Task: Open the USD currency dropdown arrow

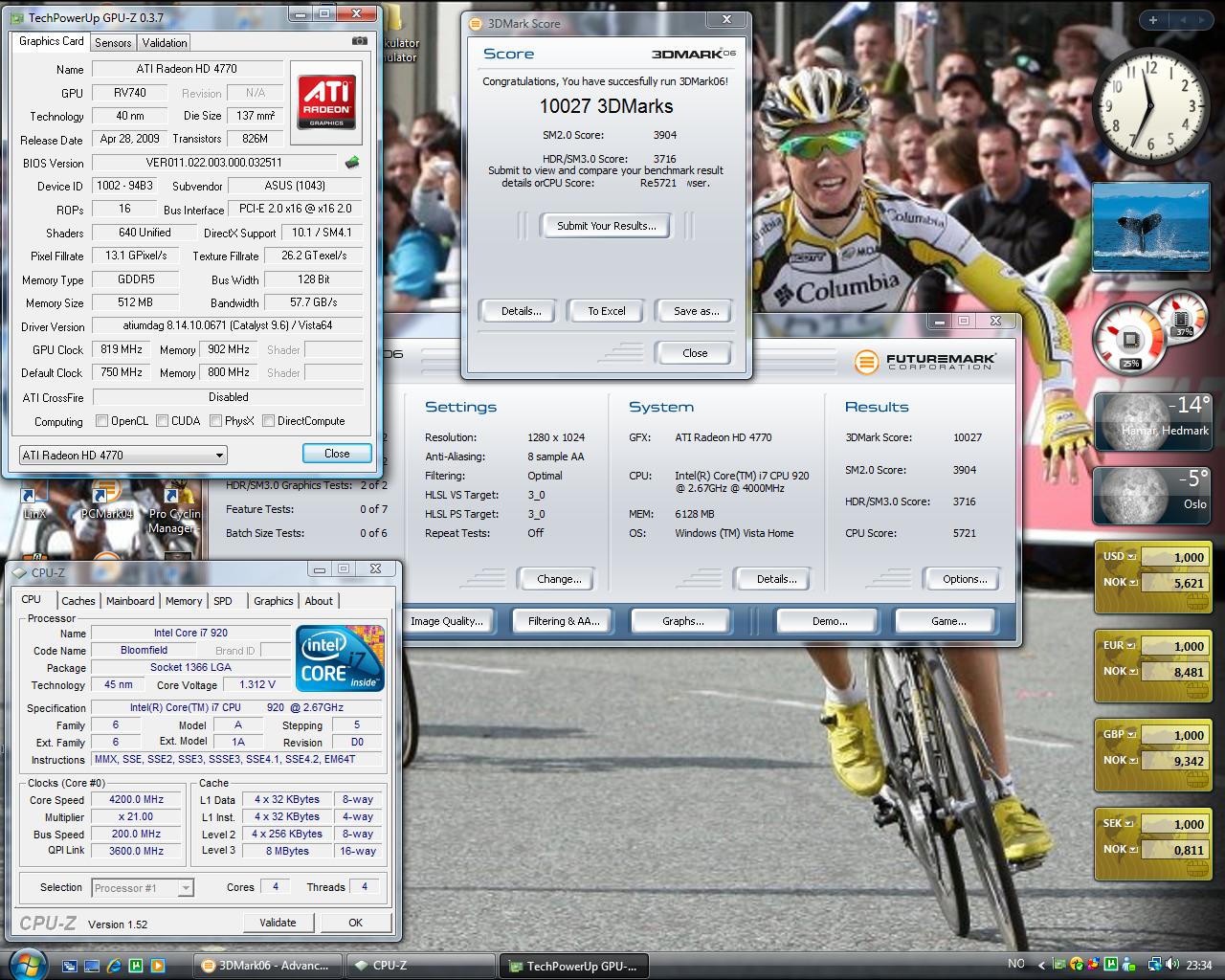Action: [x=1131, y=556]
